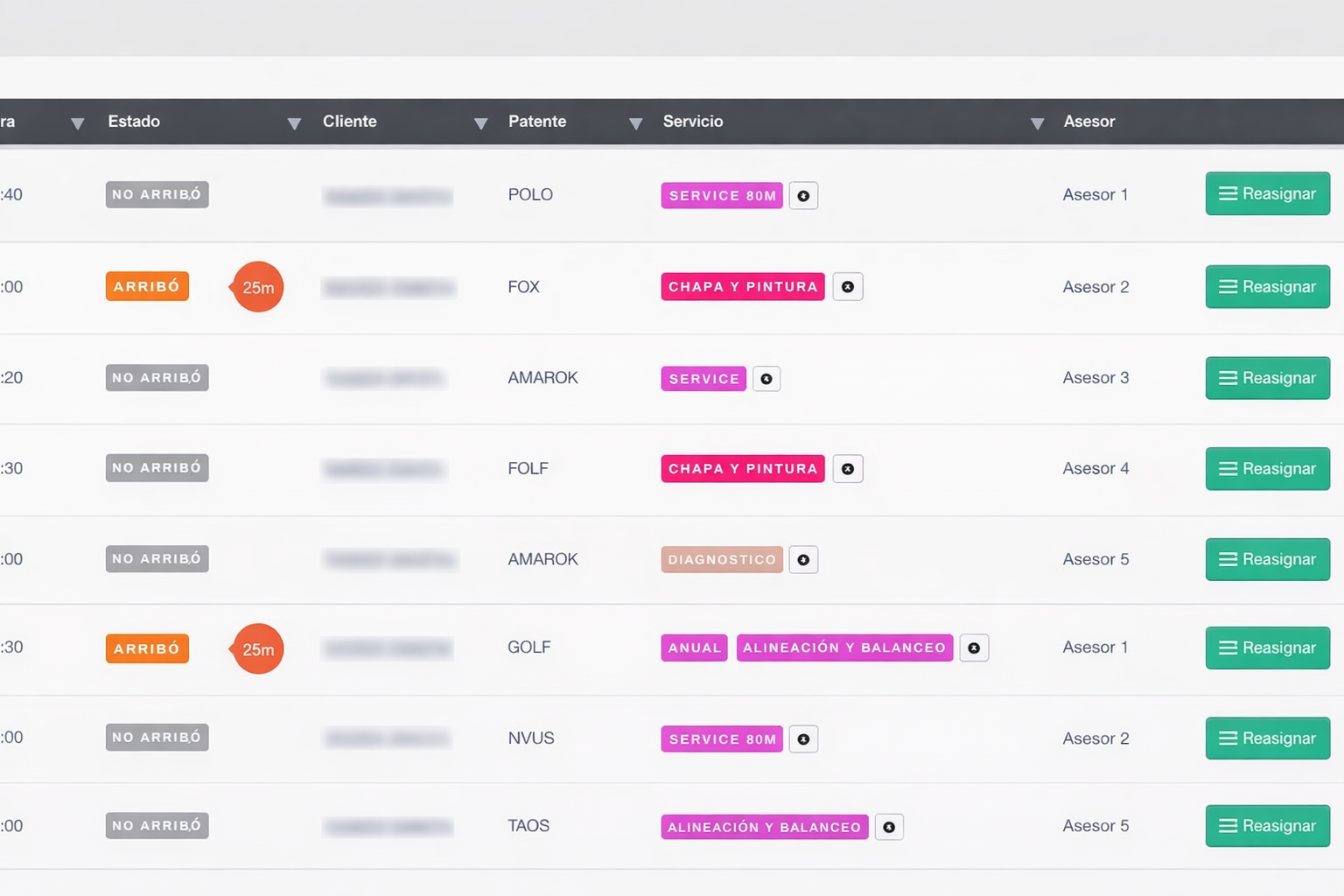Click the icon beside SERVICE 80M in POLO row

tap(803, 196)
